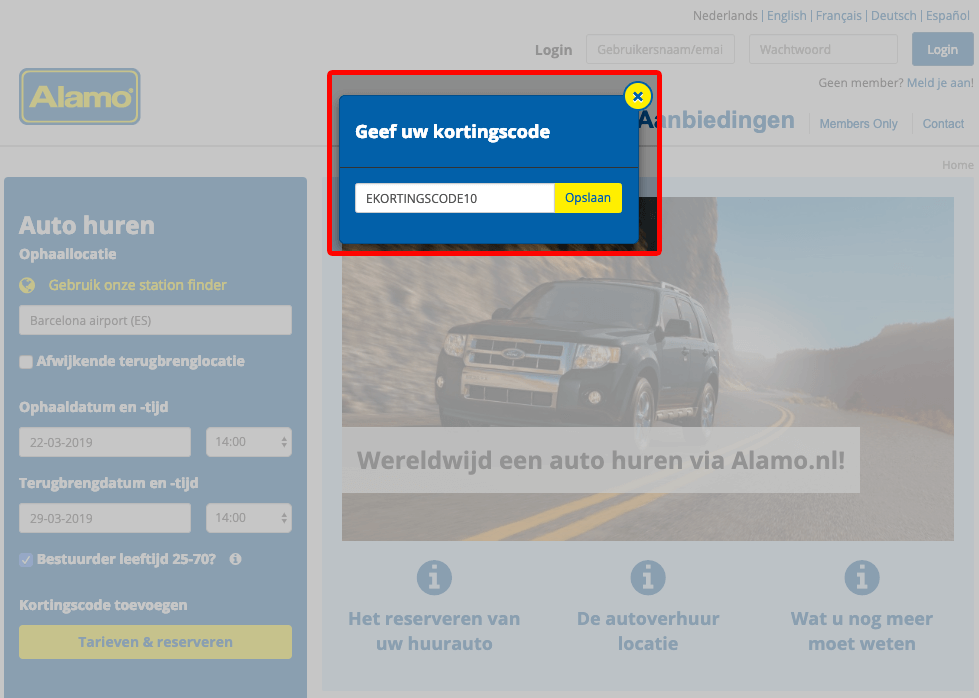Screen dimensions: 979x698
Task: Click the Tarieven & reserveren button
Action: 155,642
